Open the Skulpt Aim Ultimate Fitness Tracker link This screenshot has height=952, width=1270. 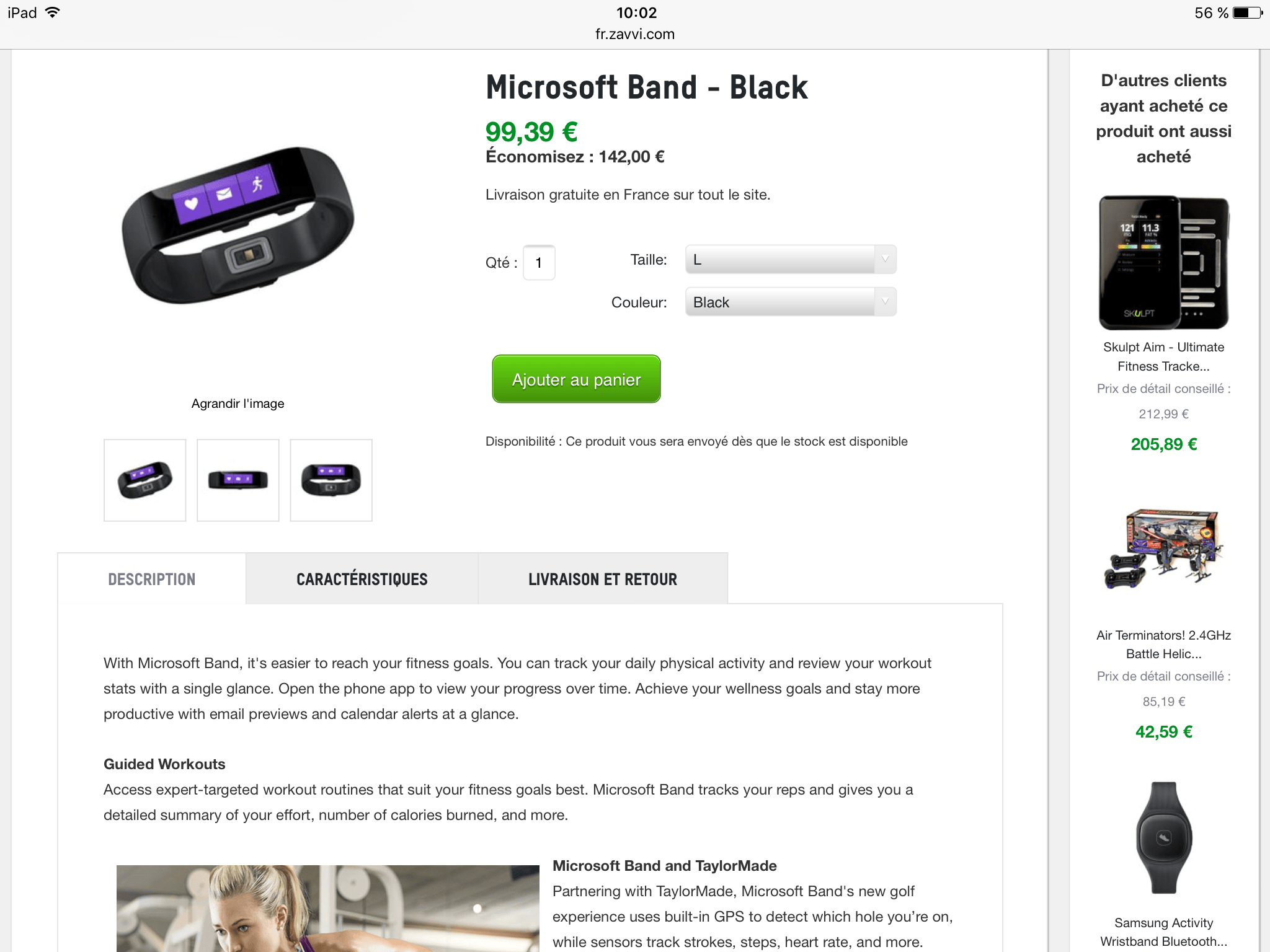[x=1163, y=356]
